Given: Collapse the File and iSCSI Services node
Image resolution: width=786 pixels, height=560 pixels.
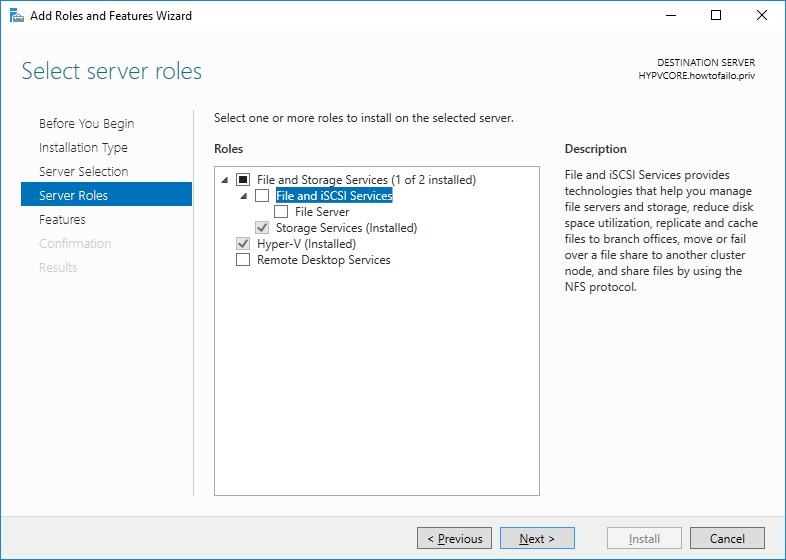Looking at the screenshot, I should tap(243, 196).
